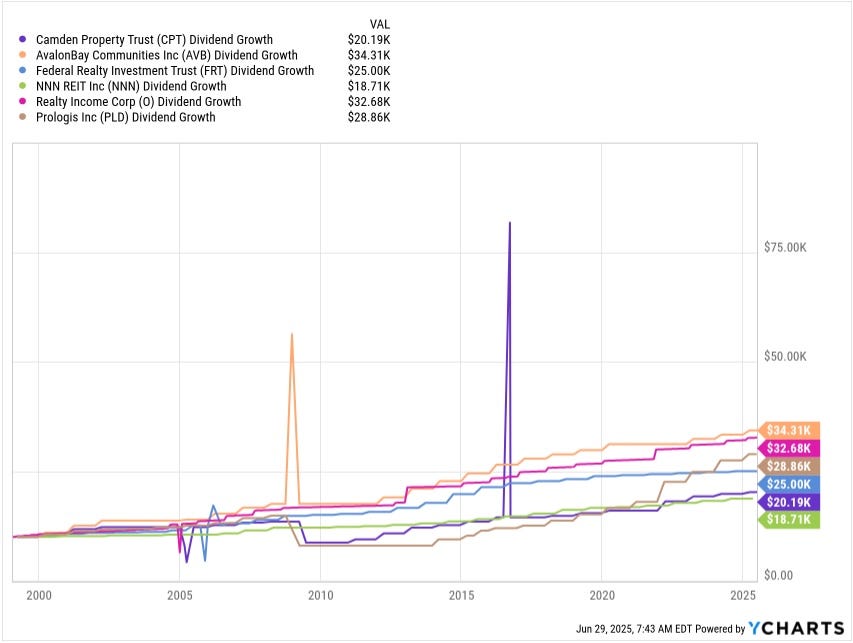Select Realty Income Corp (O) Dividend Growth label
The height and width of the screenshot is (643, 853).
point(139,102)
